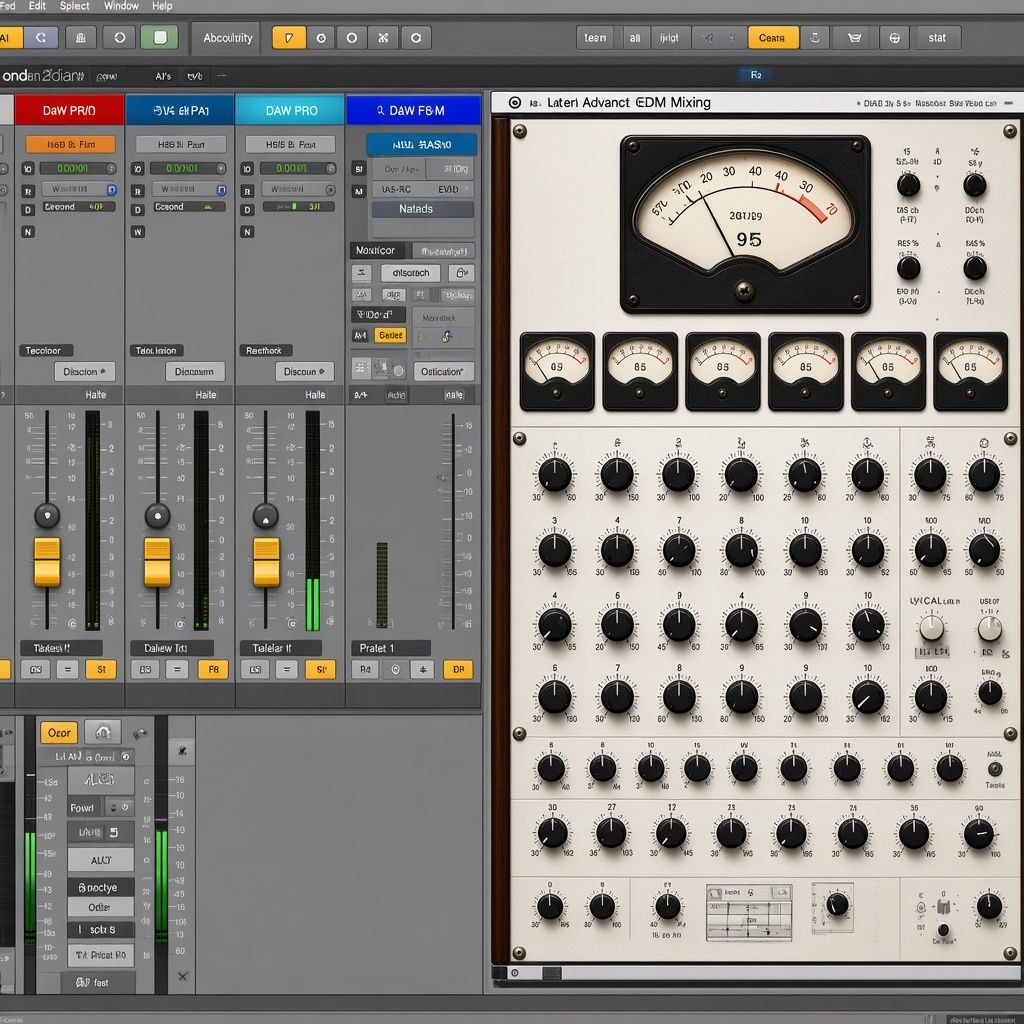
Task: Click the globe icon next to stat
Action: click(x=894, y=38)
